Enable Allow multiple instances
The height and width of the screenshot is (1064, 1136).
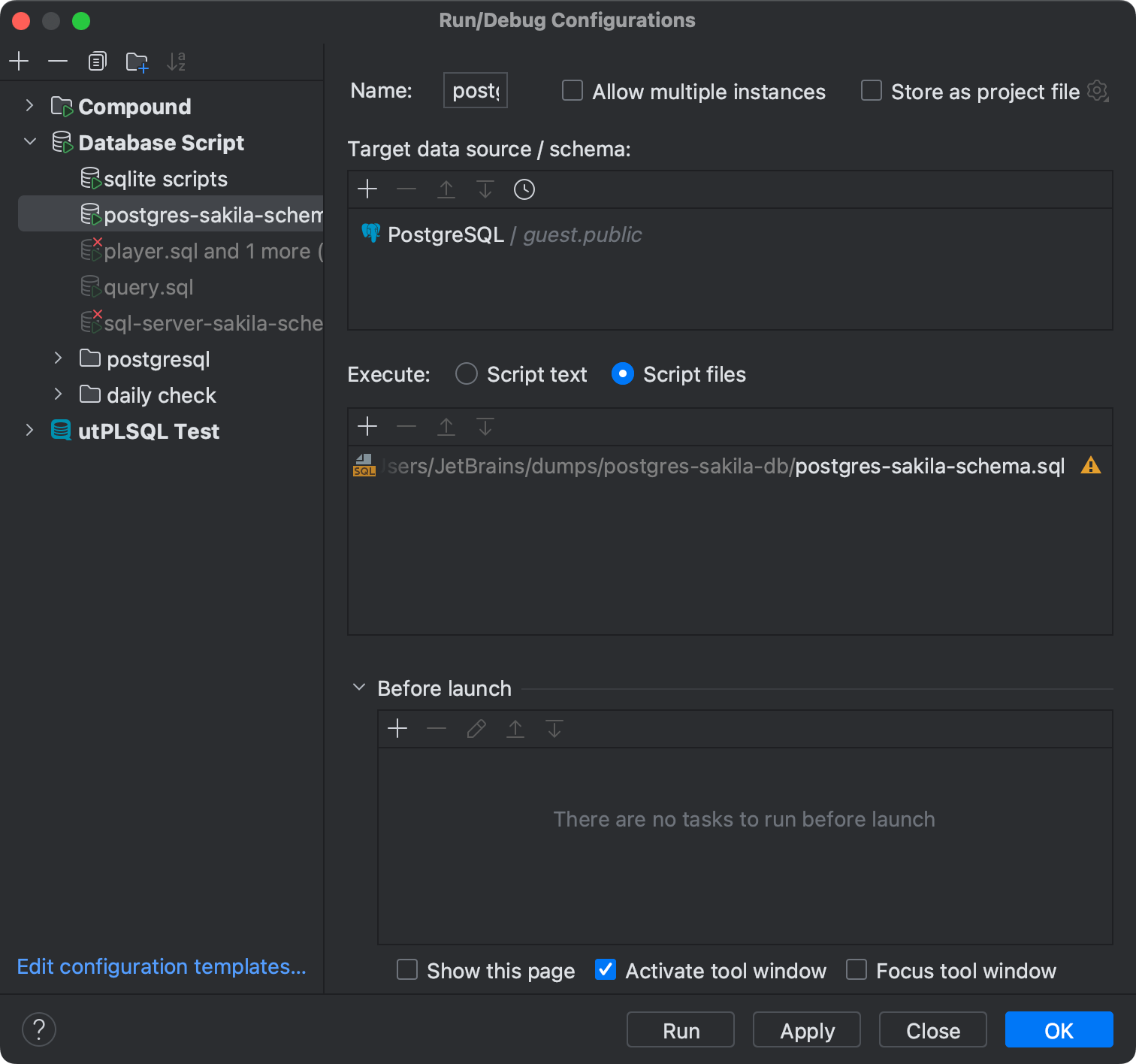point(572,90)
